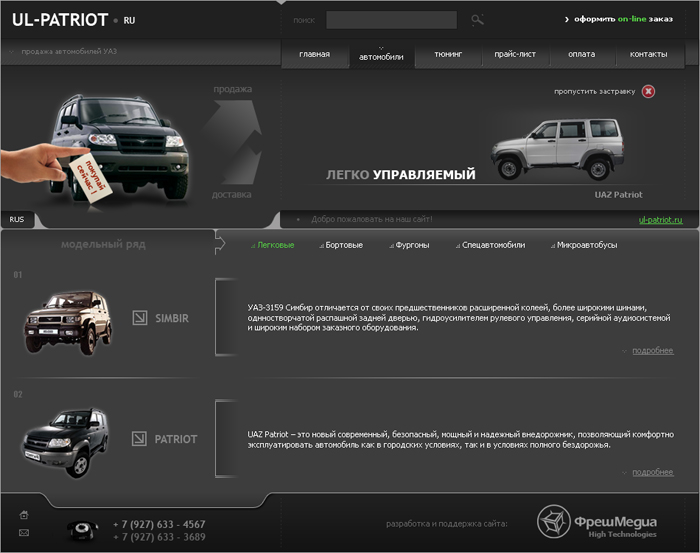The height and width of the screenshot is (553, 700).
Task: Click the УАЗ-3159 Симбир description paragraph
Action: coord(459,317)
